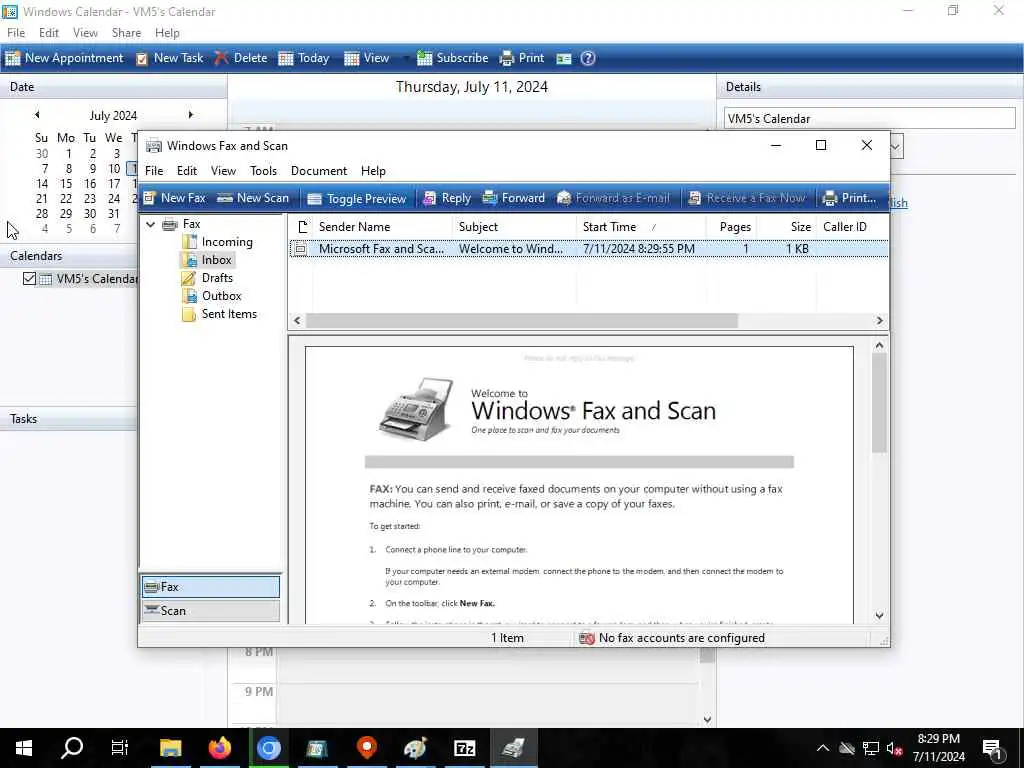Click right arrow of message list scrollbar
Viewport: 1024px width, 768px height.
[879, 321]
